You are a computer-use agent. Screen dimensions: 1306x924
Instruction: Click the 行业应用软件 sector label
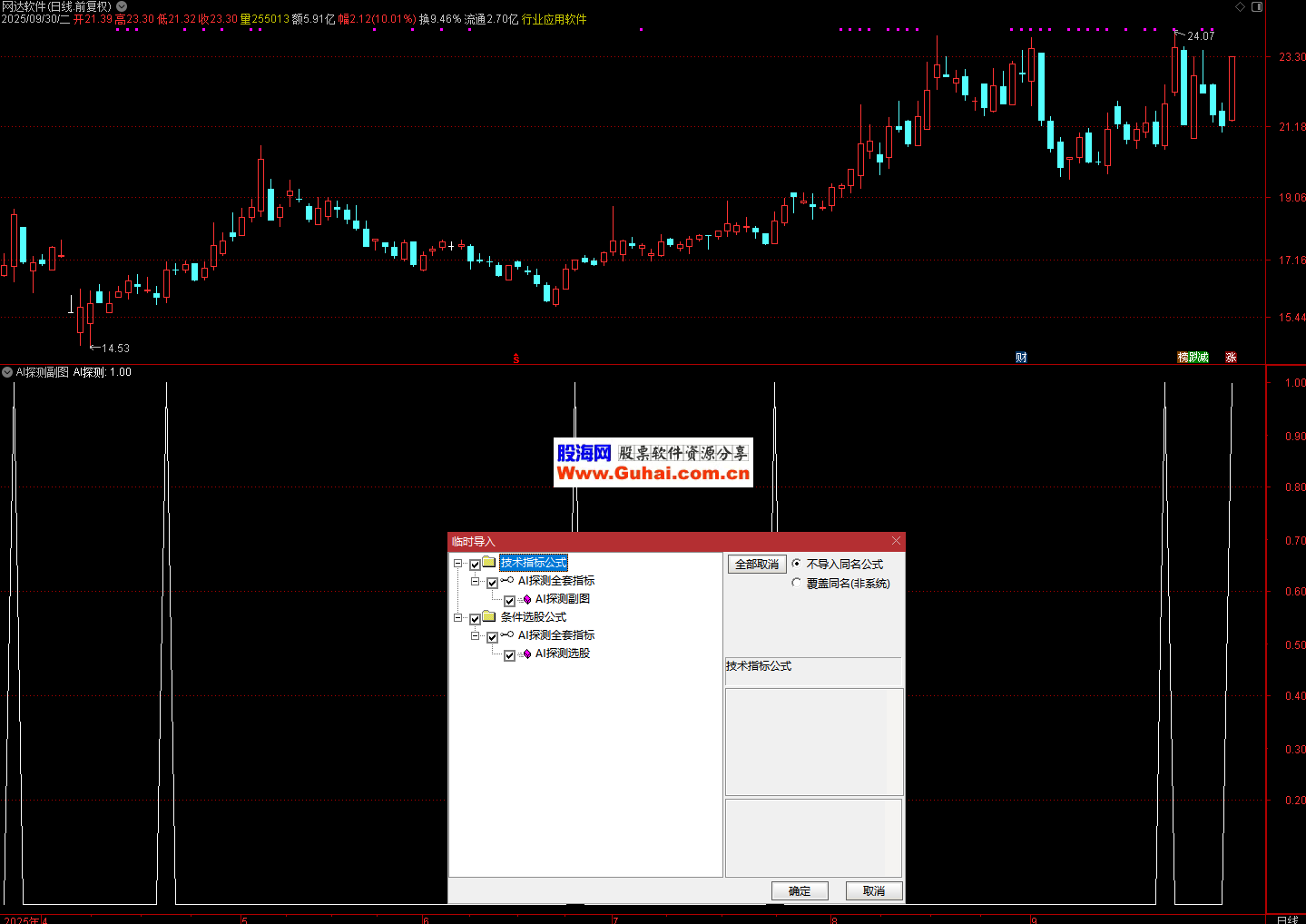(554, 19)
